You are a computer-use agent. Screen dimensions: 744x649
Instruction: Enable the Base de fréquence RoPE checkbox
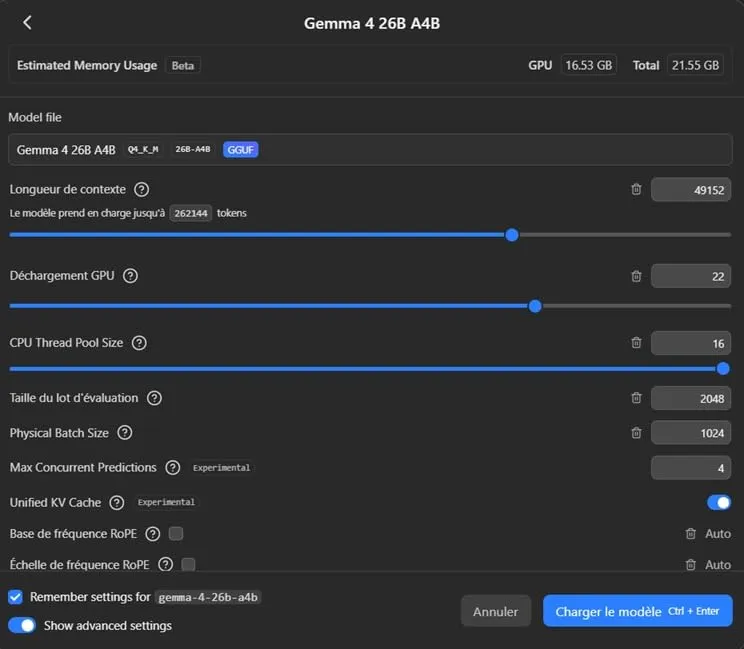pos(176,534)
